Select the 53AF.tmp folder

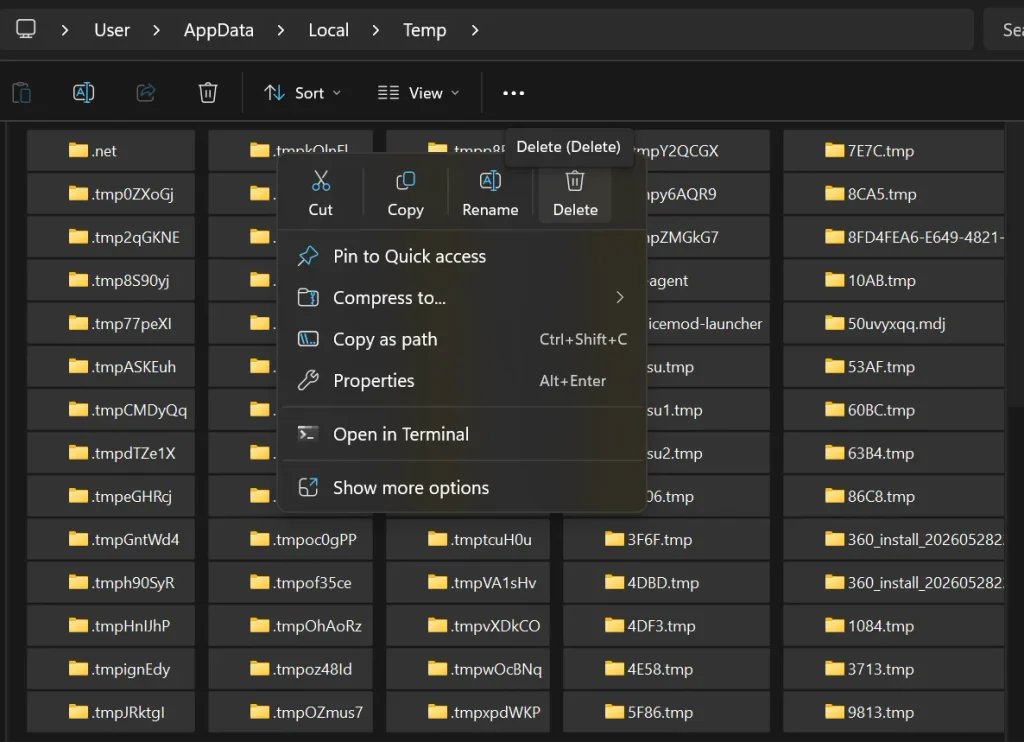tap(893, 366)
